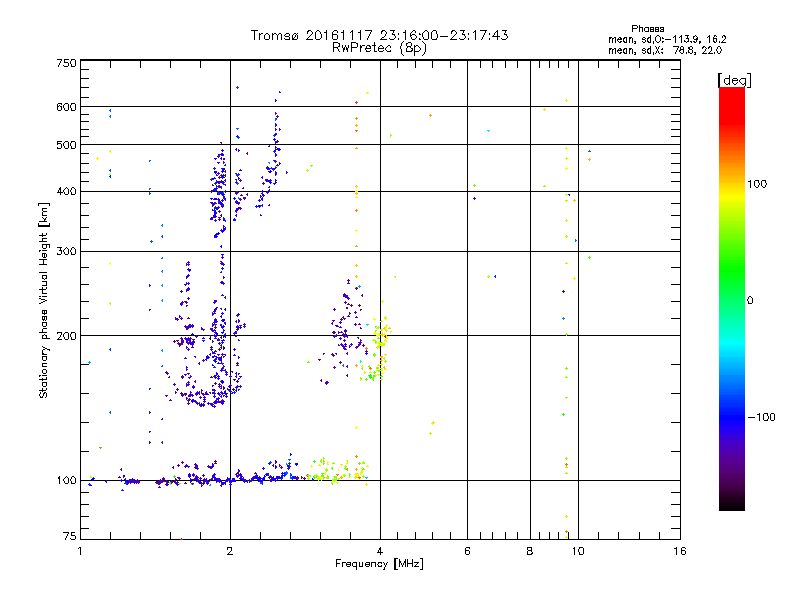Click the colorbar tick label '-100'
Viewport: 800px width, 600px height.
pyautogui.click(x=761, y=417)
